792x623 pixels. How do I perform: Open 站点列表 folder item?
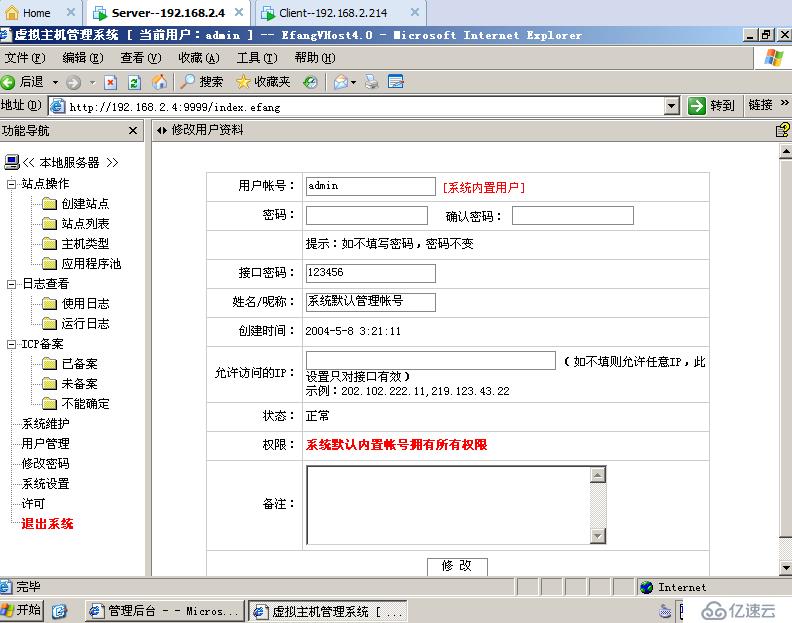[x=76, y=223]
